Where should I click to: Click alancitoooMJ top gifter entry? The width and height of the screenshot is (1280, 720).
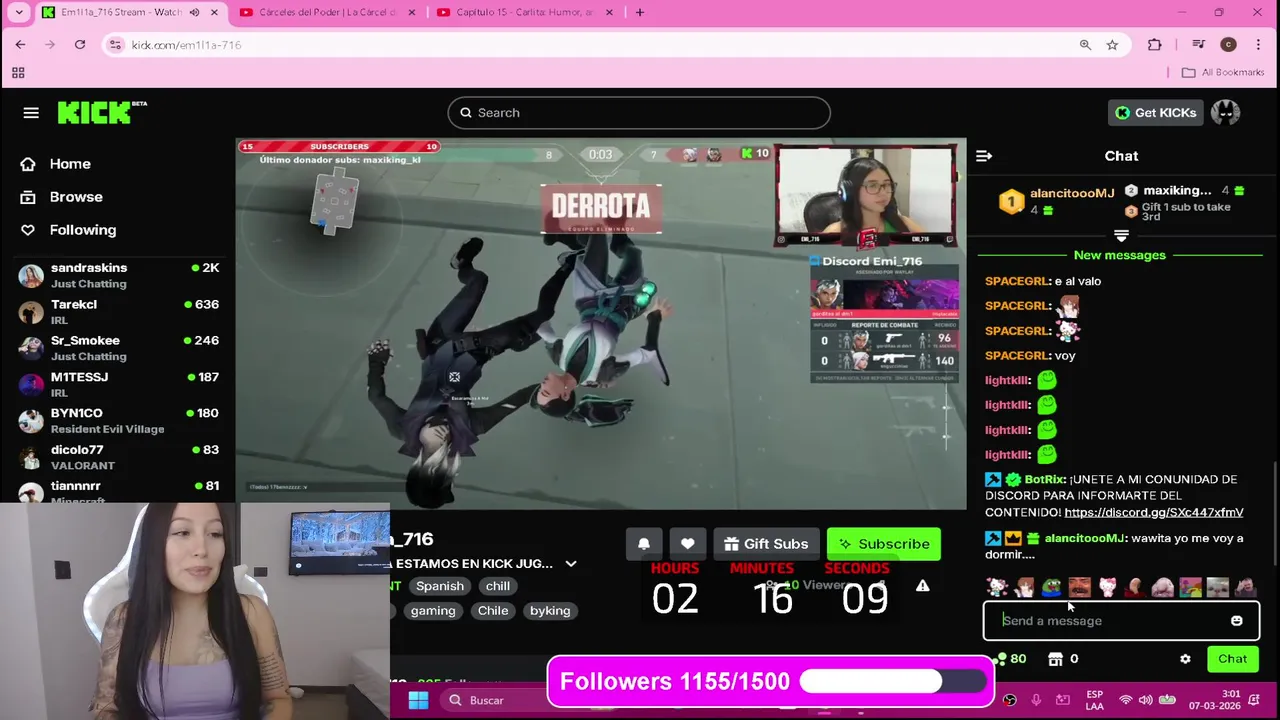pyautogui.click(x=1057, y=202)
